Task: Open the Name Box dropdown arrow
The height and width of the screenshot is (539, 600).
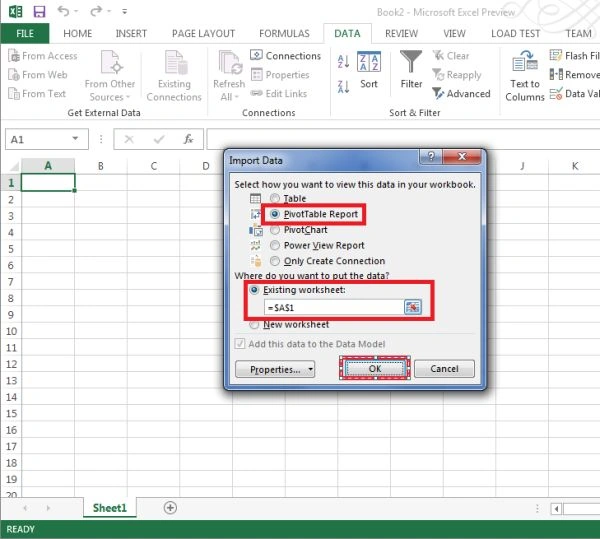Action: pyautogui.click(x=75, y=139)
